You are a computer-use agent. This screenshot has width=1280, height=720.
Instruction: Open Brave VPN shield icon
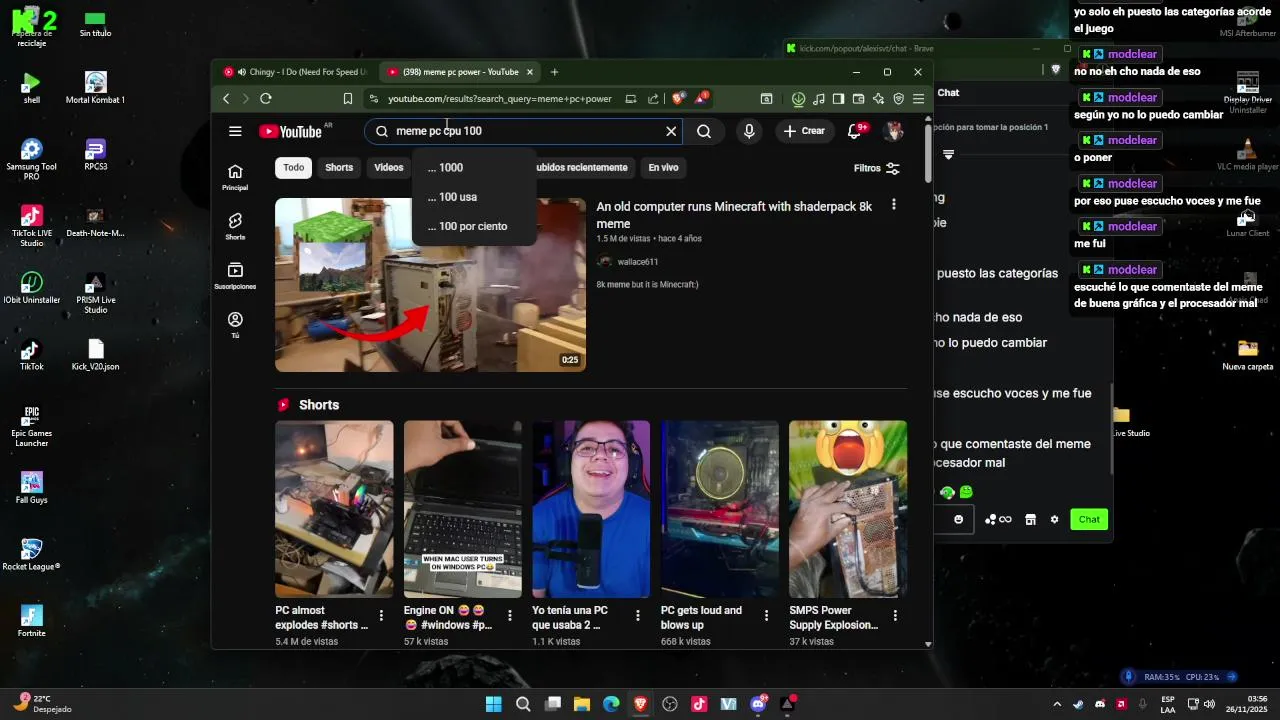pos(898,99)
